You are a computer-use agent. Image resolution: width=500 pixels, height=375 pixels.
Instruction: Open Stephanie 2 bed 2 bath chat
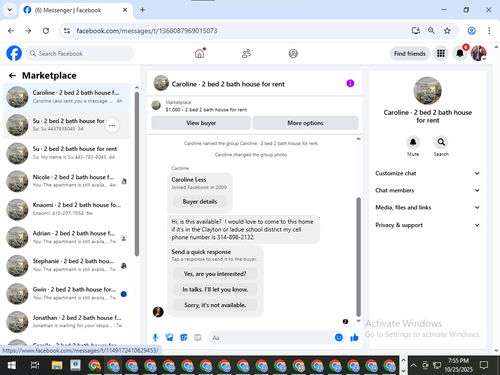[x=67, y=265]
